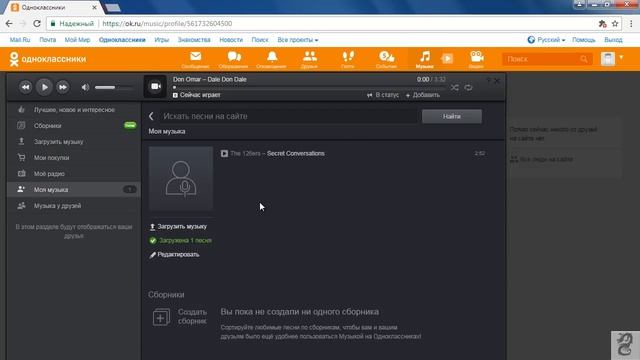The image size is (640, 360).
Task: Mute the player volume icon
Action: coord(85,87)
